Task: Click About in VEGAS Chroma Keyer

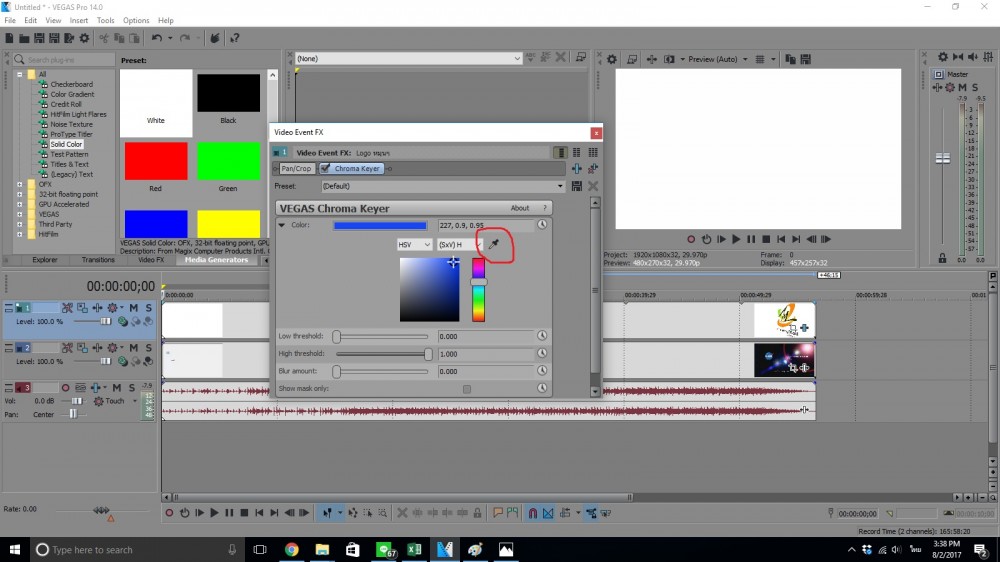Action: pyautogui.click(x=520, y=208)
